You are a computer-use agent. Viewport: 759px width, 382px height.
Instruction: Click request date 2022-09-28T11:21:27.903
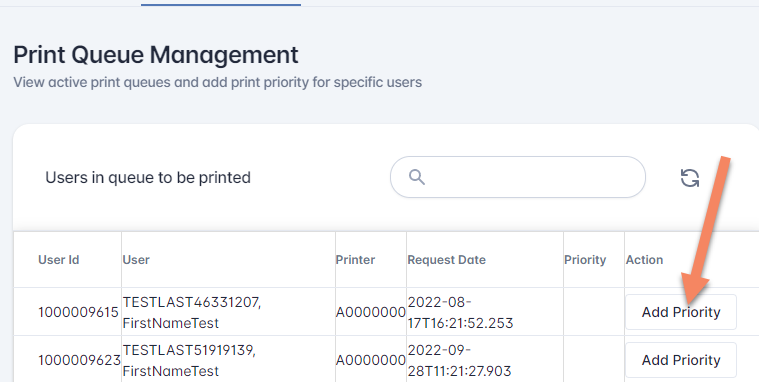459,360
